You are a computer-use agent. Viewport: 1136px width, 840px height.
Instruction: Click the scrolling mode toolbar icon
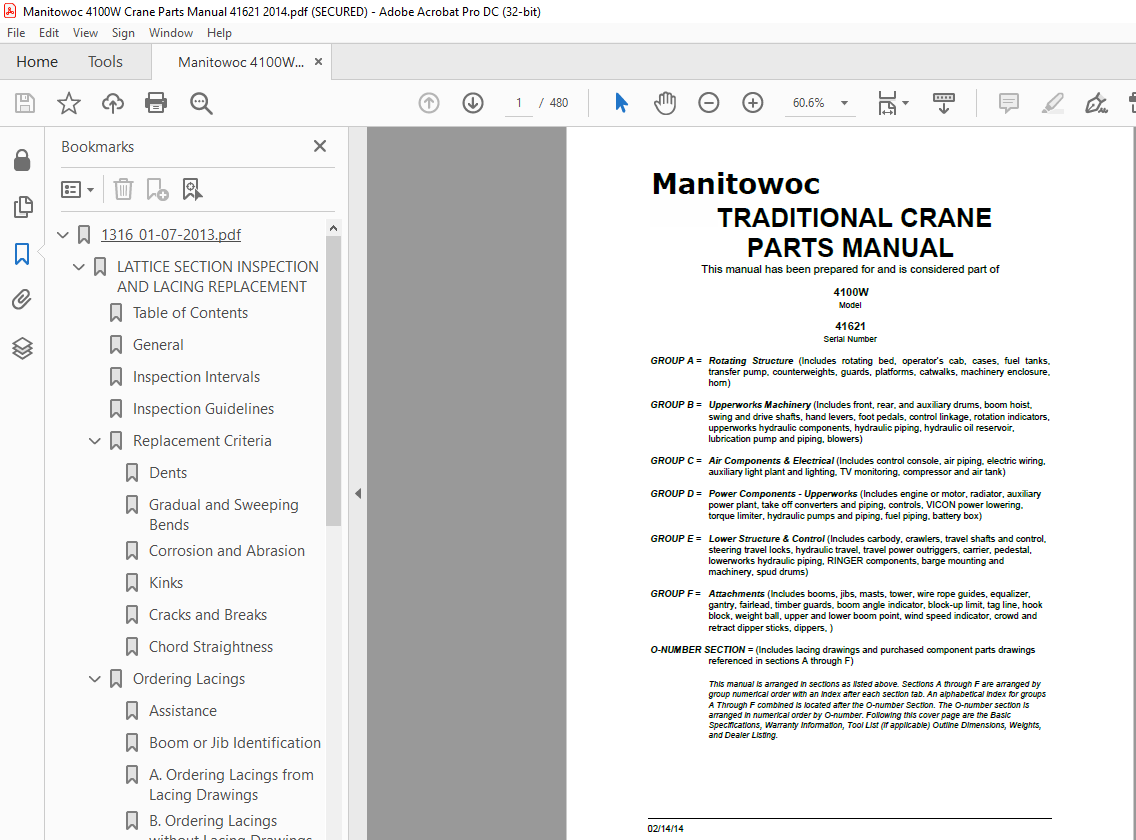943,103
